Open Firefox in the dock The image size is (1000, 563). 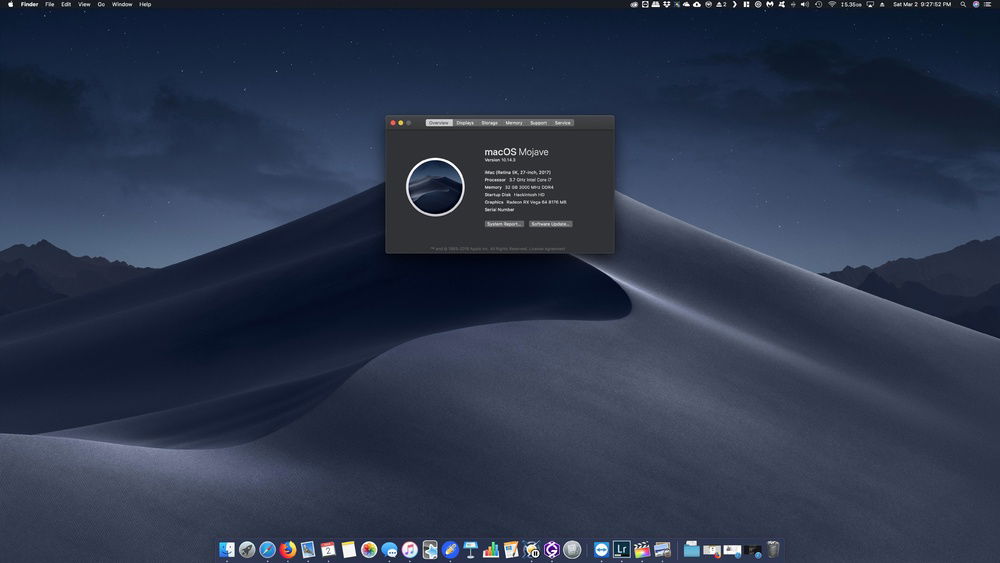pos(288,549)
